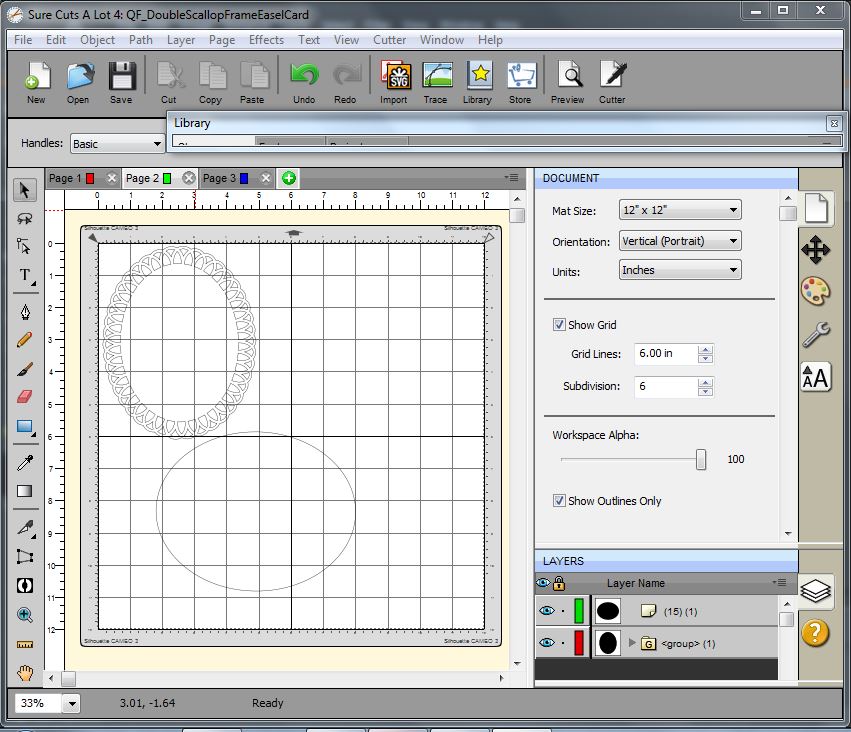Select the Eraser tool

tap(25, 397)
